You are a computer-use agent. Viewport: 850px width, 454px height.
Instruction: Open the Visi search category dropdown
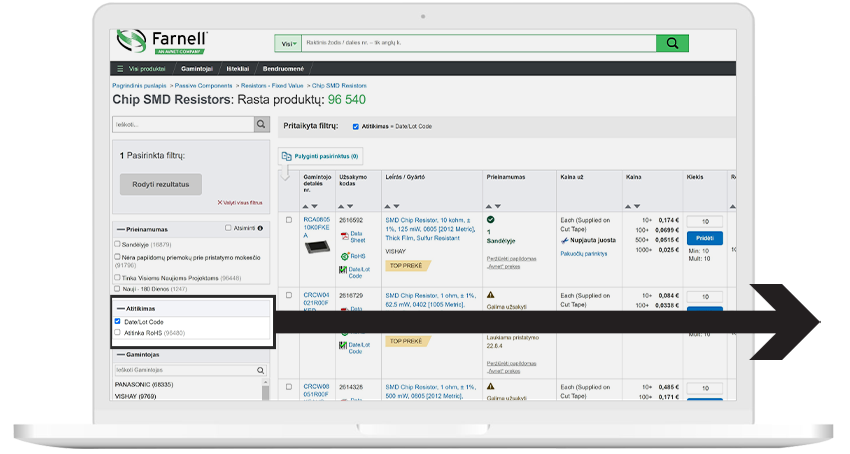(x=289, y=43)
